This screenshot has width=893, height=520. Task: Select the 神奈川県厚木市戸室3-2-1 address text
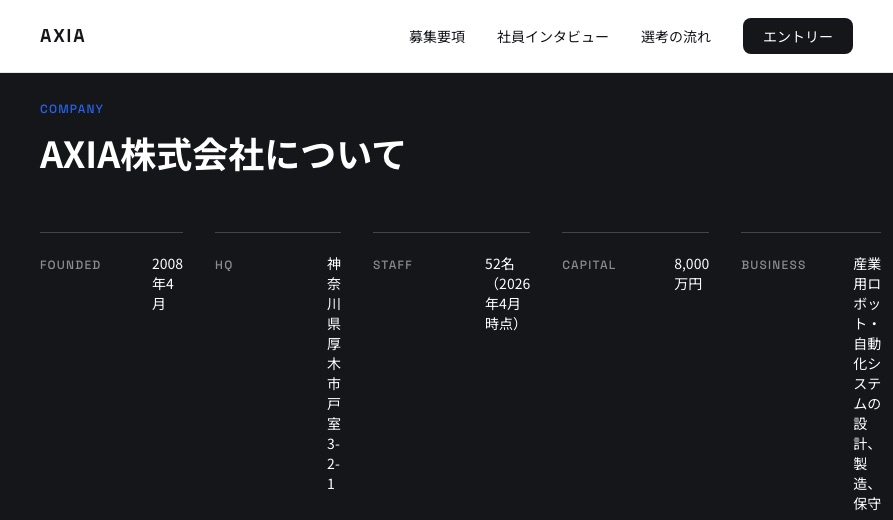(334, 374)
